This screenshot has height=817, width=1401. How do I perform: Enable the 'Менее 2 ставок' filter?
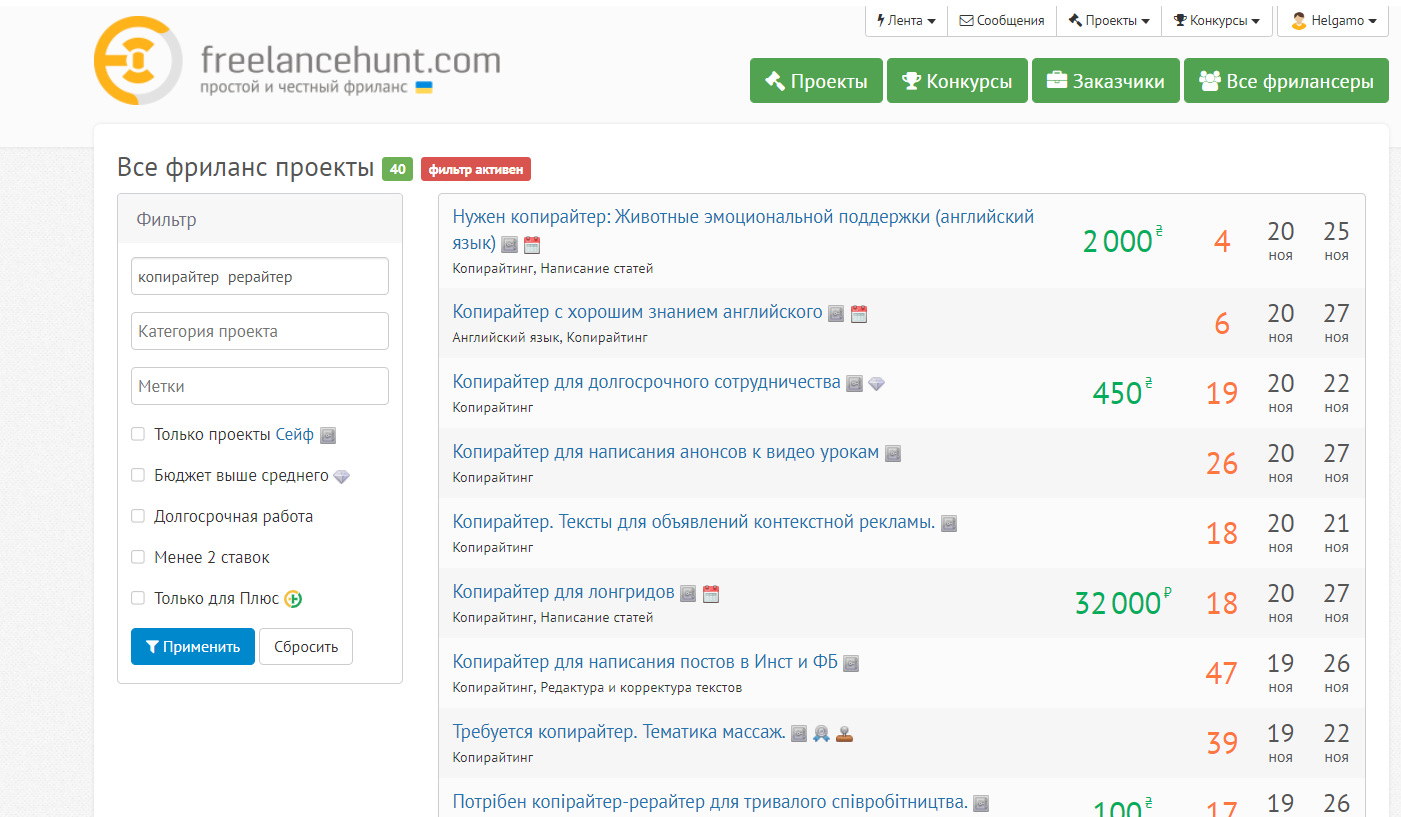(x=137, y=557)
